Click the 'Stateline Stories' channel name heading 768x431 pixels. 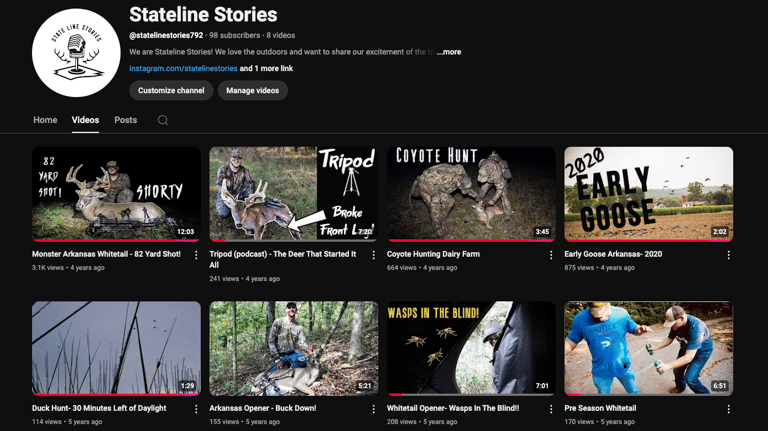[x=203, y=15]
